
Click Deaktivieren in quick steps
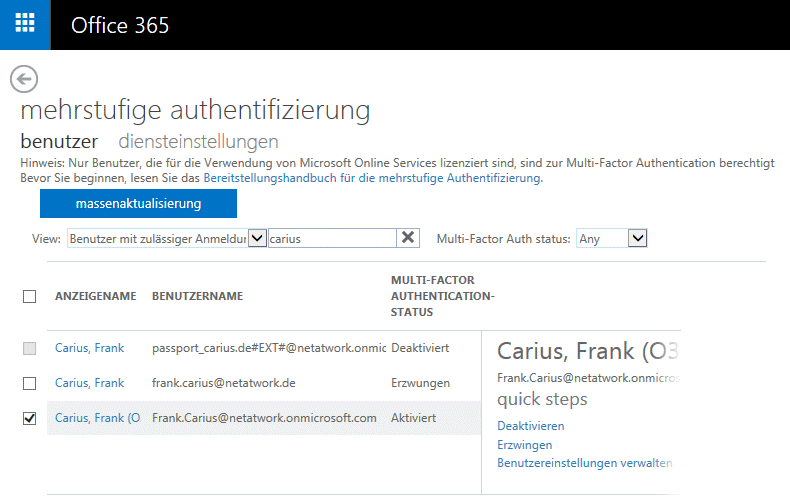(531, 426)
